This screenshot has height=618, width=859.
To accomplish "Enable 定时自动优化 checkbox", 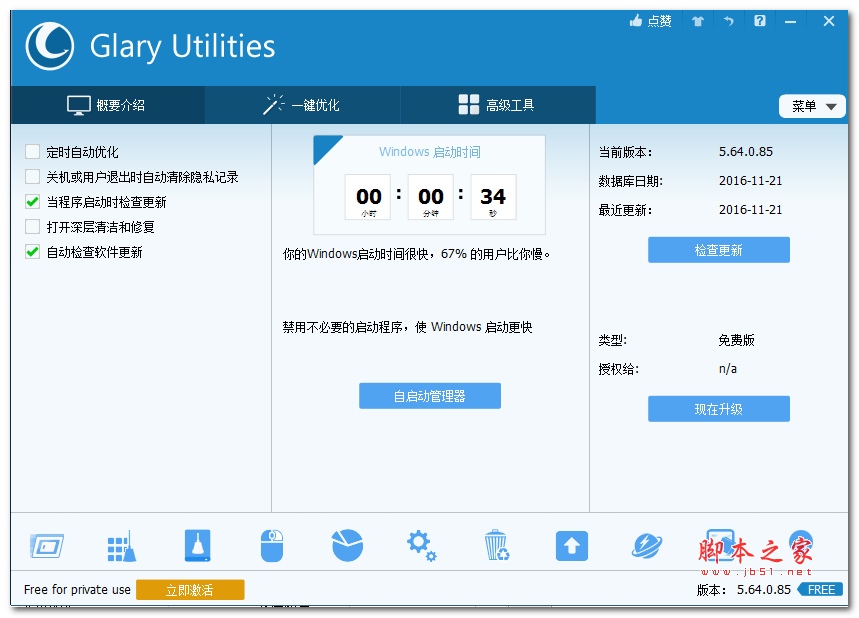I will (x=32, y=151).
